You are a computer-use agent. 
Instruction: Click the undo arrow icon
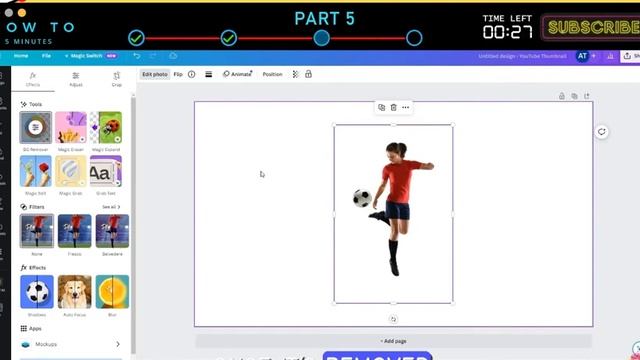[x=137, y=56]
